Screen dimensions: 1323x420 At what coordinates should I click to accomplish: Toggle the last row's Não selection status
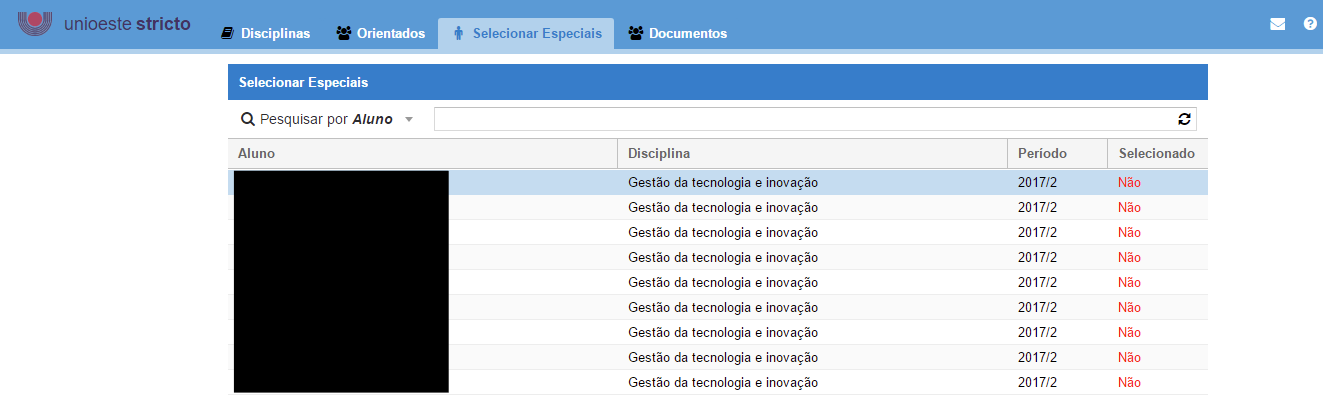[x=1129, y=383]
